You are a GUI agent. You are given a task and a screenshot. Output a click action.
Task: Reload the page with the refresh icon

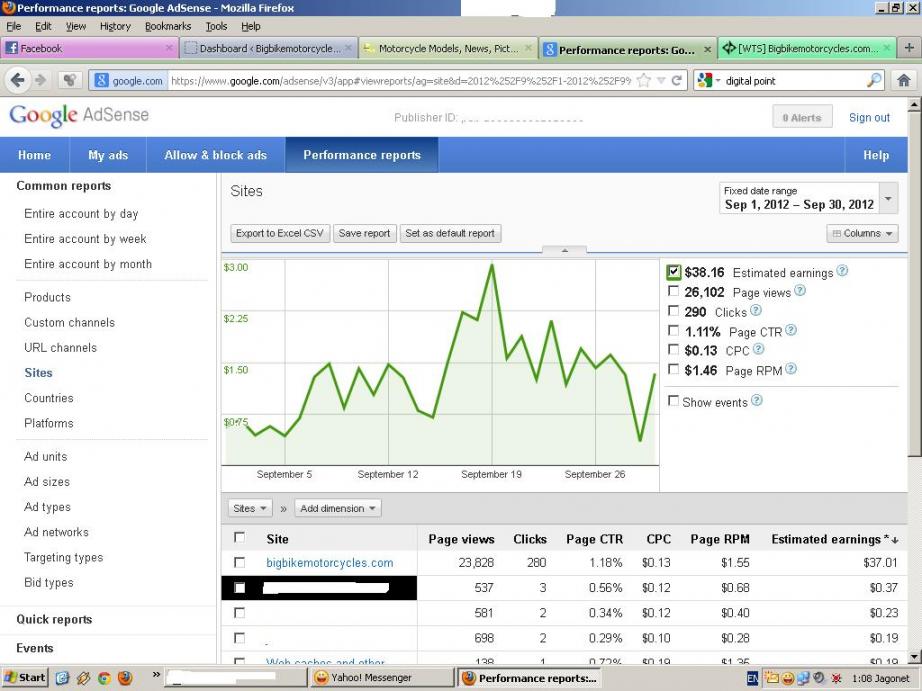tap(677, 81)
